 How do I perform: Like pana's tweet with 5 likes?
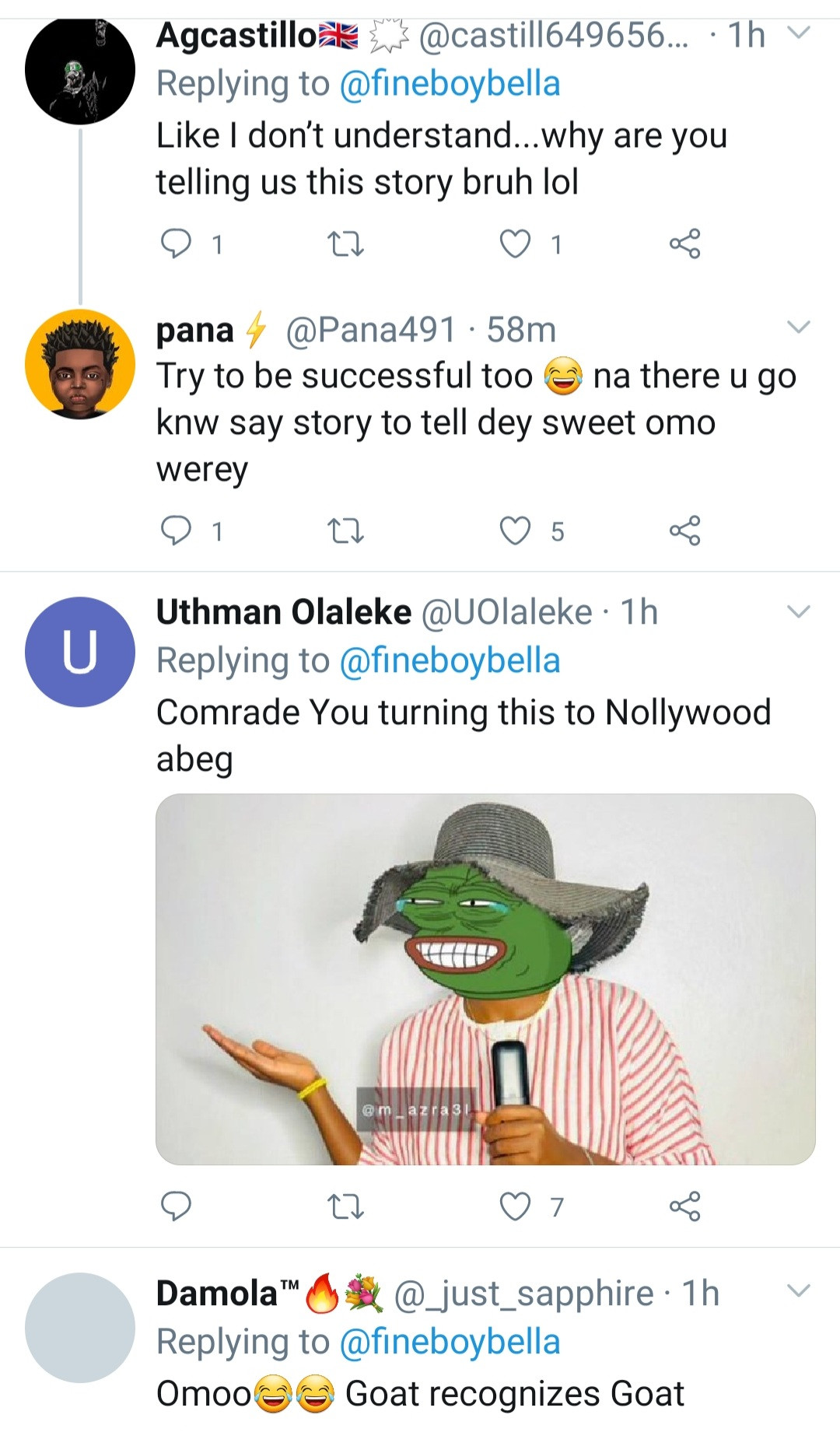pos(515,531)
